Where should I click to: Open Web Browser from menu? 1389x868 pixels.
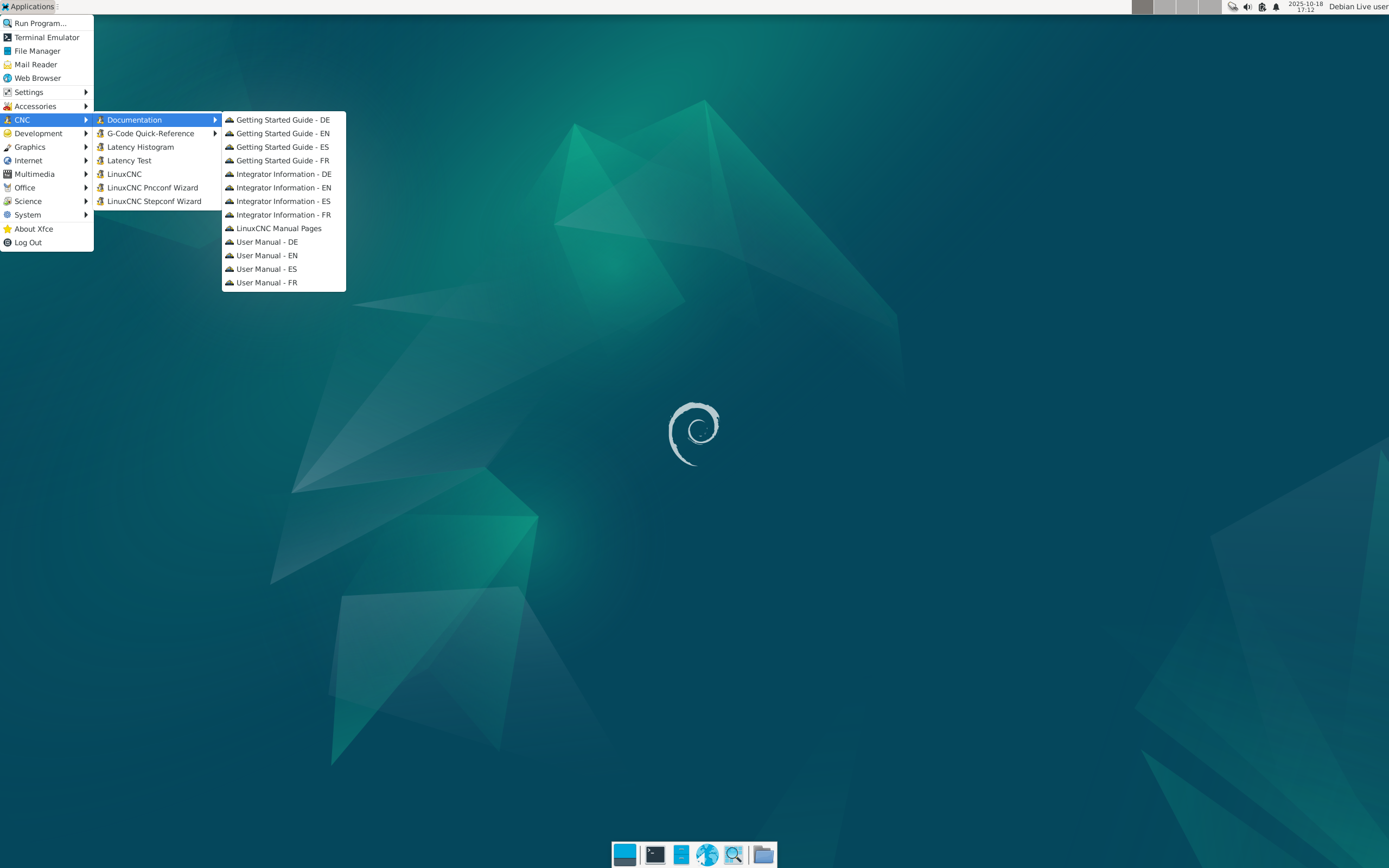click(x=47, y=78)
